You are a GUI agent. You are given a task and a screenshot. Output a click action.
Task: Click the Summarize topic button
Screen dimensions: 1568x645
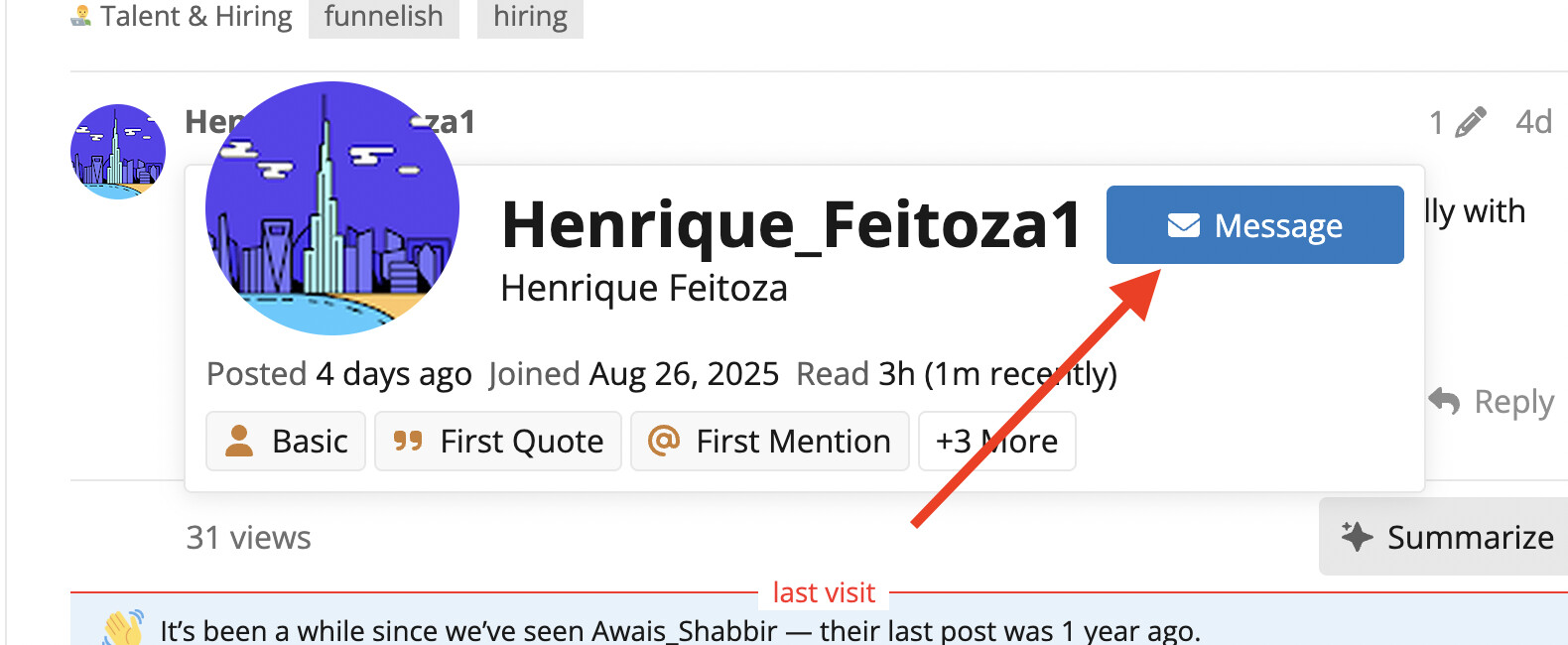1446,537
